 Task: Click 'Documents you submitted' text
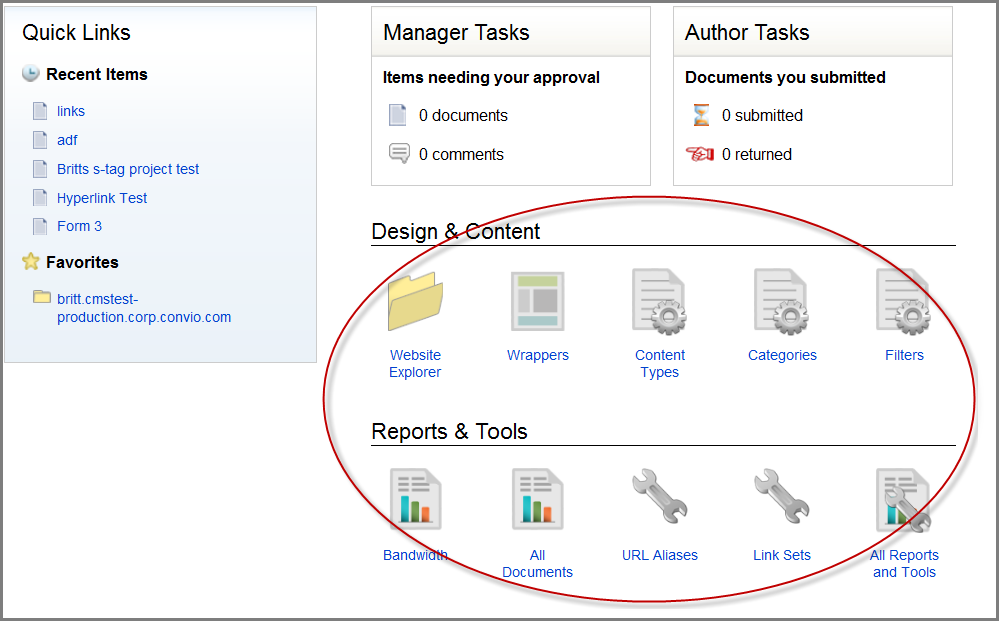tap(785, 77)
